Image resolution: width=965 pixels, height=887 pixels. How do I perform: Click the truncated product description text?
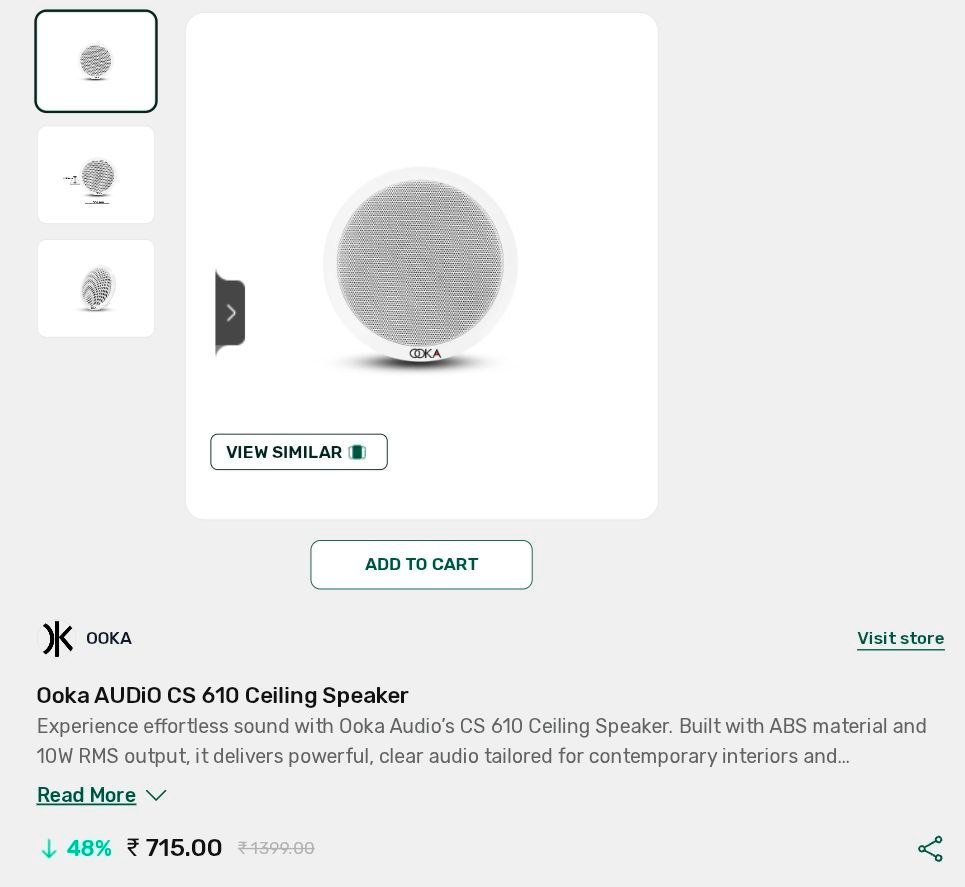point(481,741)
